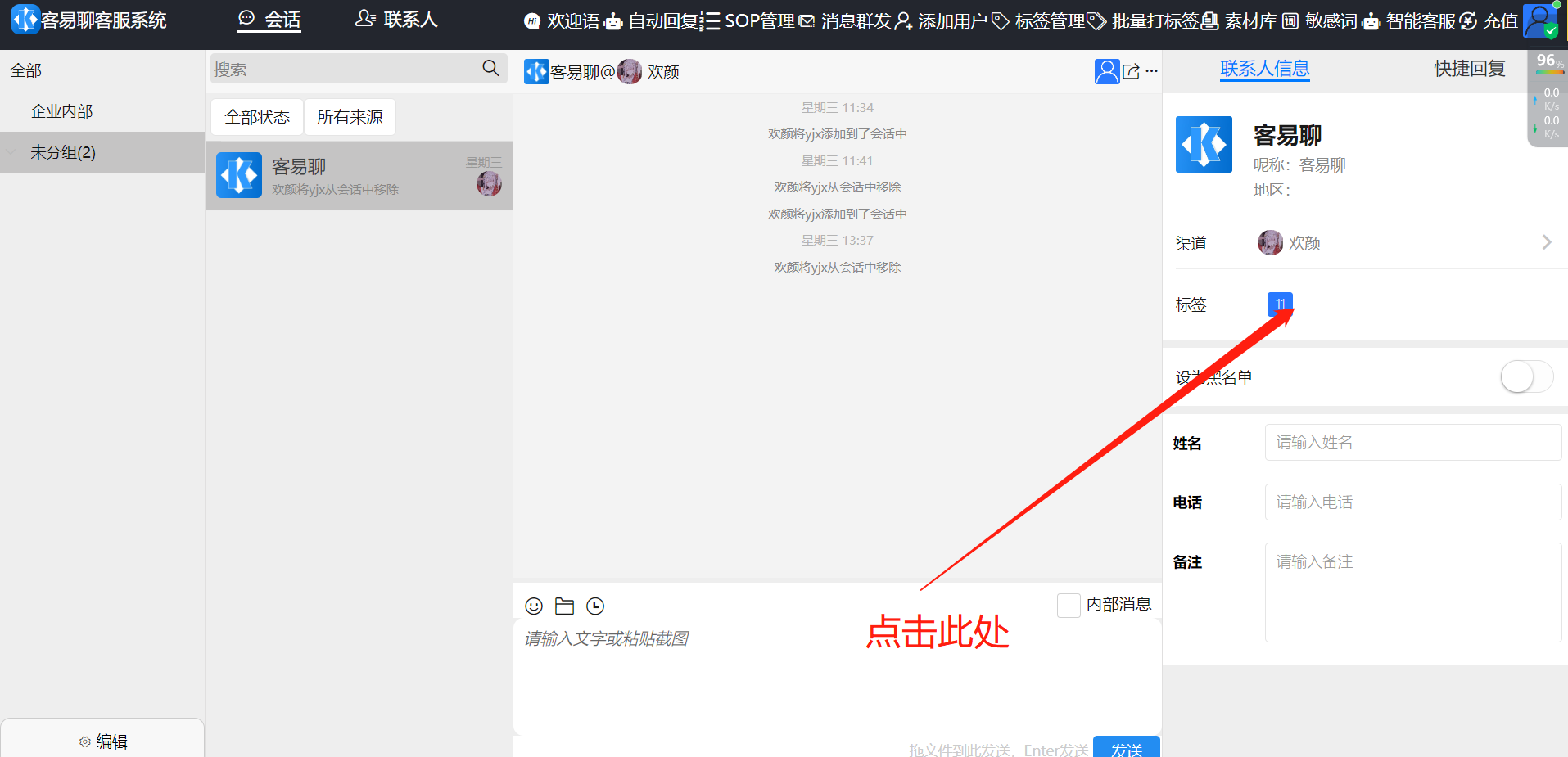Go to SOP管理

(x=748, y=21)
